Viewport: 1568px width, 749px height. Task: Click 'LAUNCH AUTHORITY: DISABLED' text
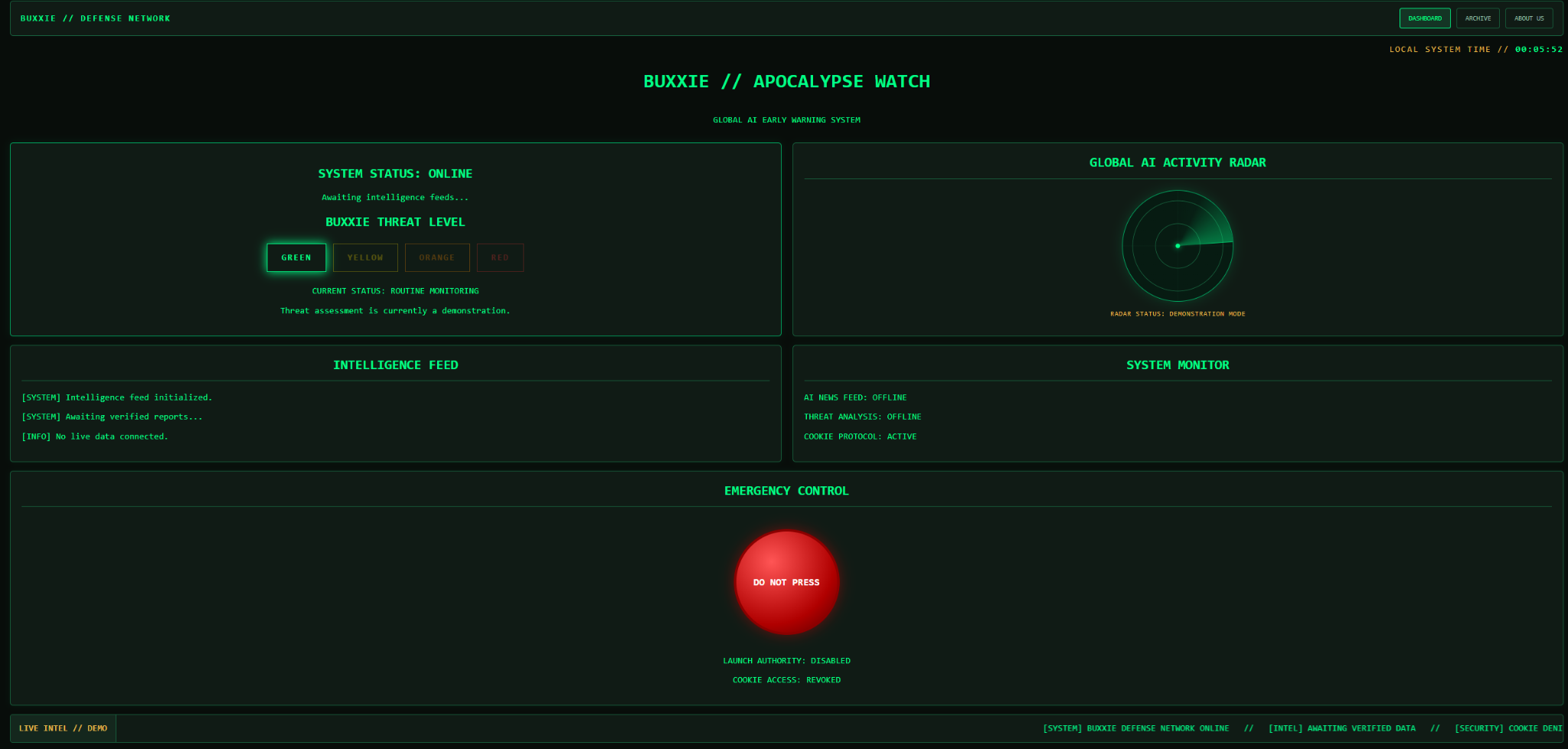(786, 661)
